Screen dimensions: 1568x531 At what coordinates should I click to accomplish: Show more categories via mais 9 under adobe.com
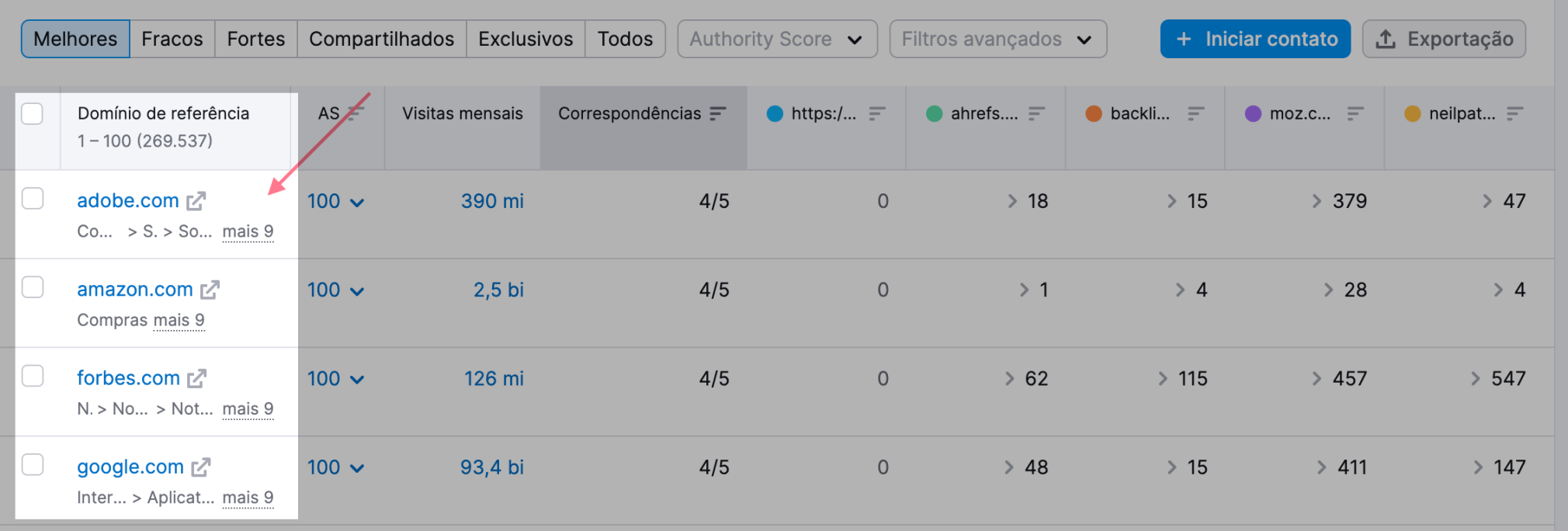248,231
